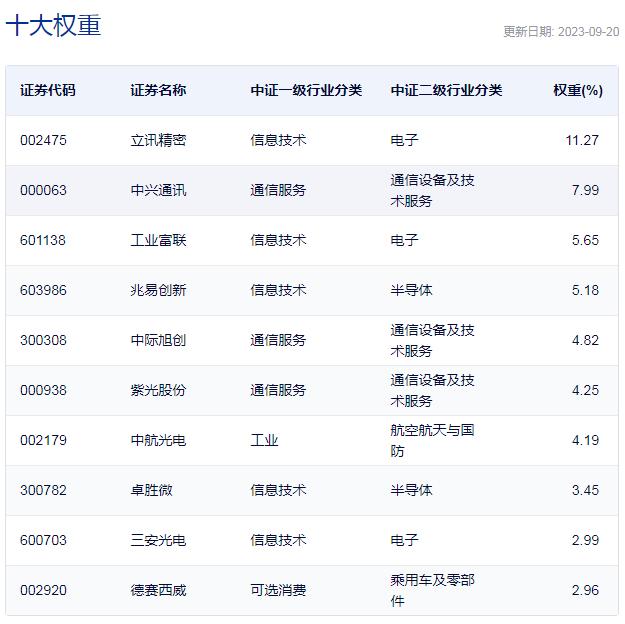The width and height of the screenshot is (625, 624).
Task: Select security name 中兴通讯
Action: tap(158, 190)
